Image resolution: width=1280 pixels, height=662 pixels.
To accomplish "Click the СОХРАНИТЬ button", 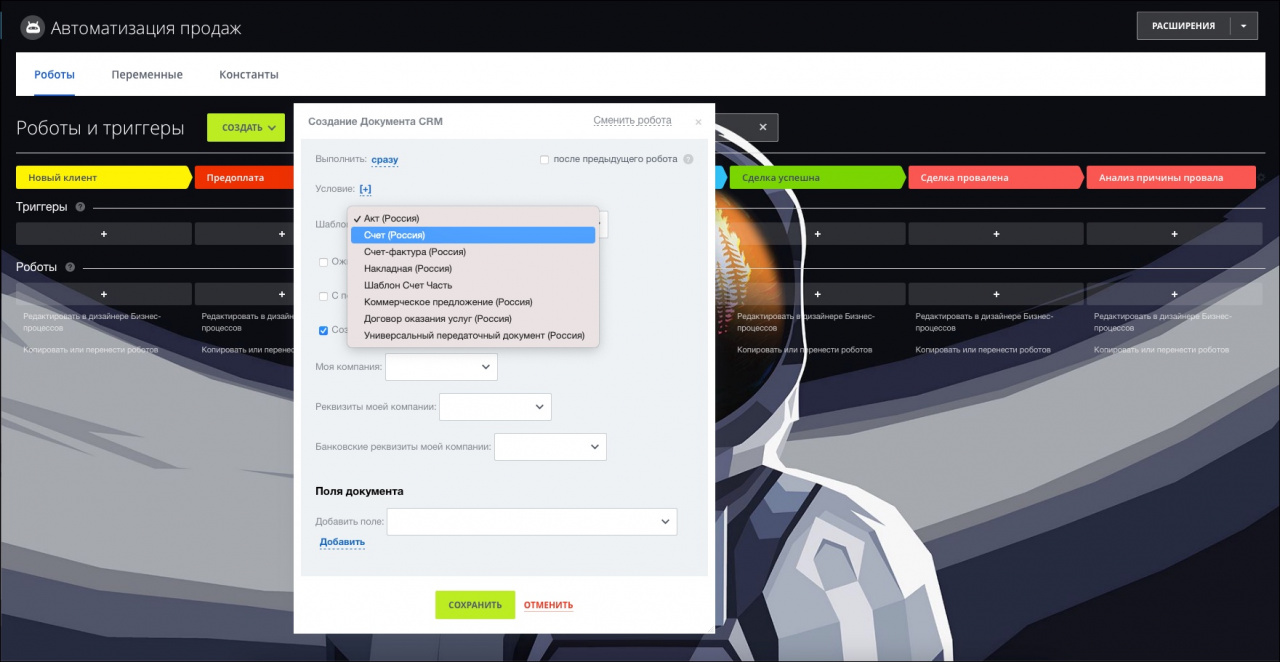I will tap(475, 605).
